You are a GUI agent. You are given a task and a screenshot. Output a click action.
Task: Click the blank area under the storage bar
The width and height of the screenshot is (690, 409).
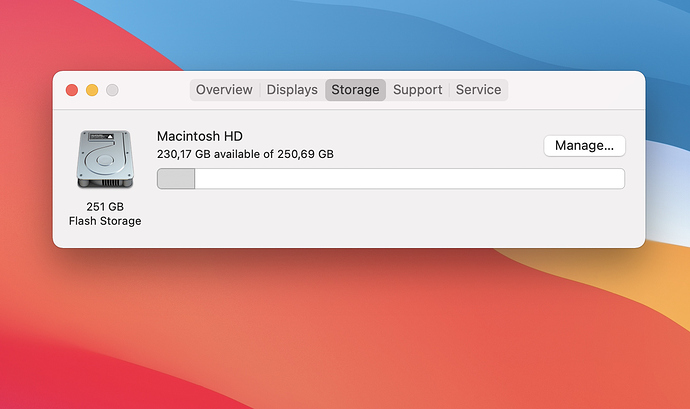pos(391,218)
